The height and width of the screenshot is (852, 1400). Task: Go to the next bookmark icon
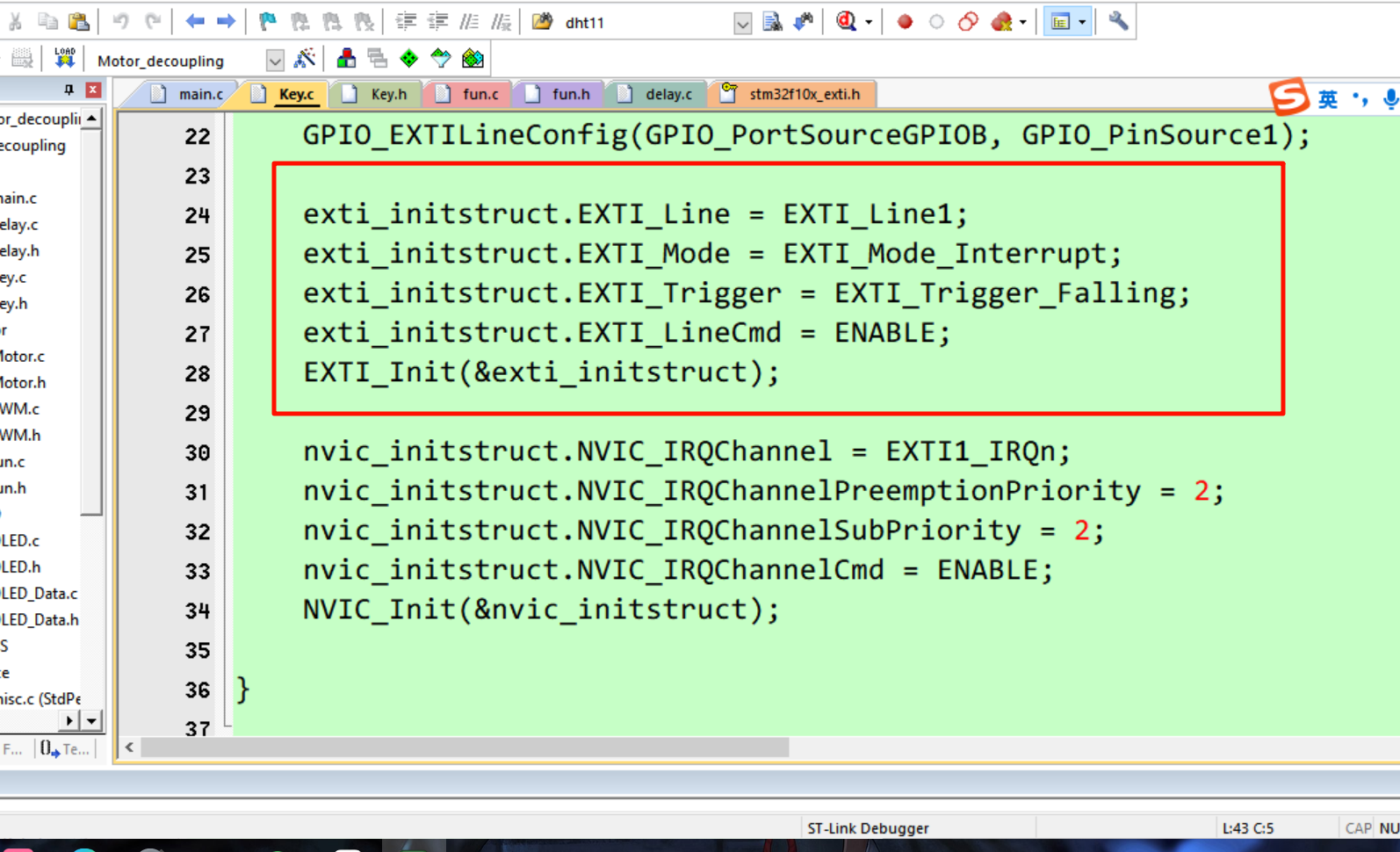coord(331,22)
